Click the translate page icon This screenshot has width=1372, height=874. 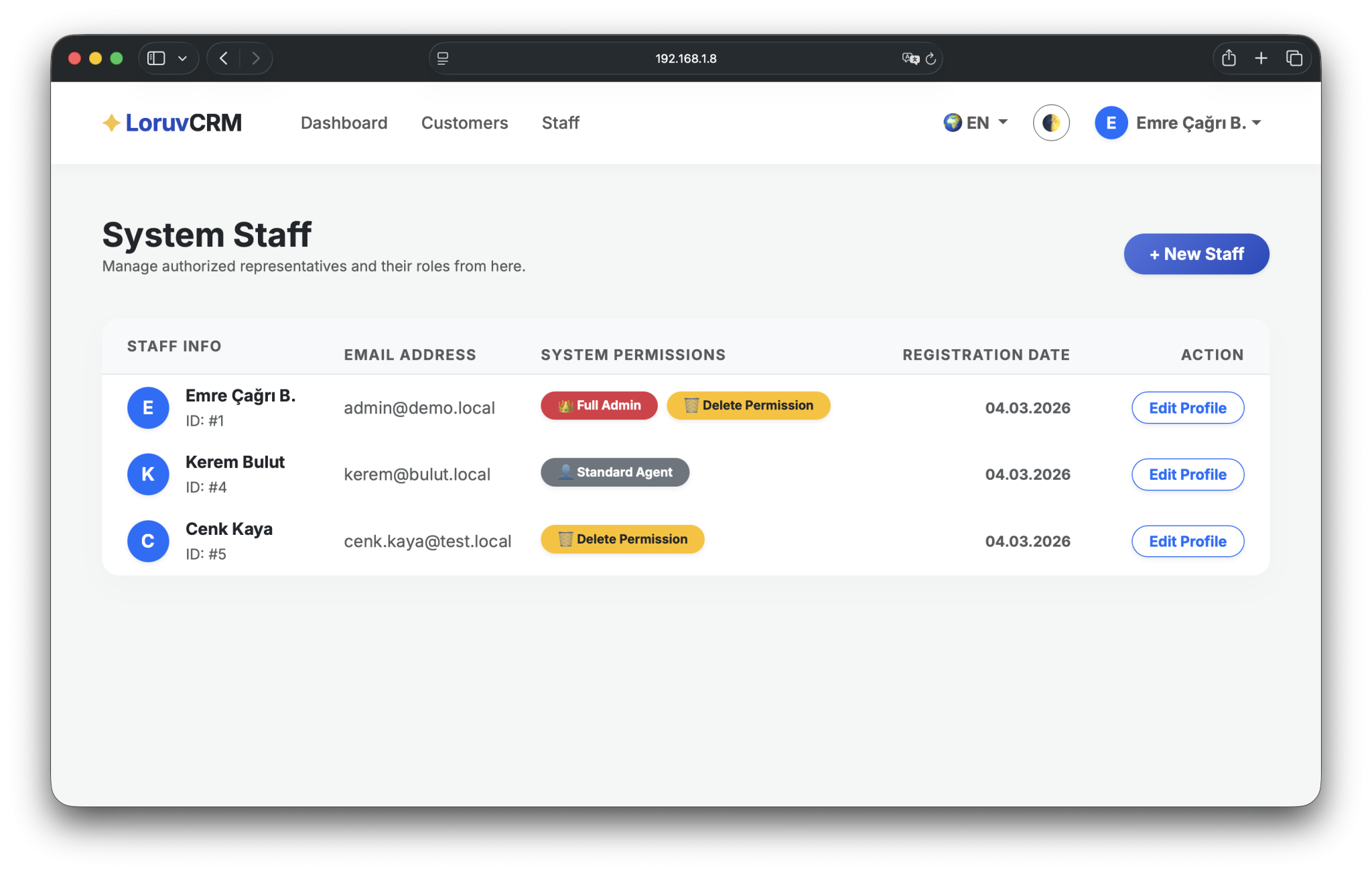[x=910, y=59]
